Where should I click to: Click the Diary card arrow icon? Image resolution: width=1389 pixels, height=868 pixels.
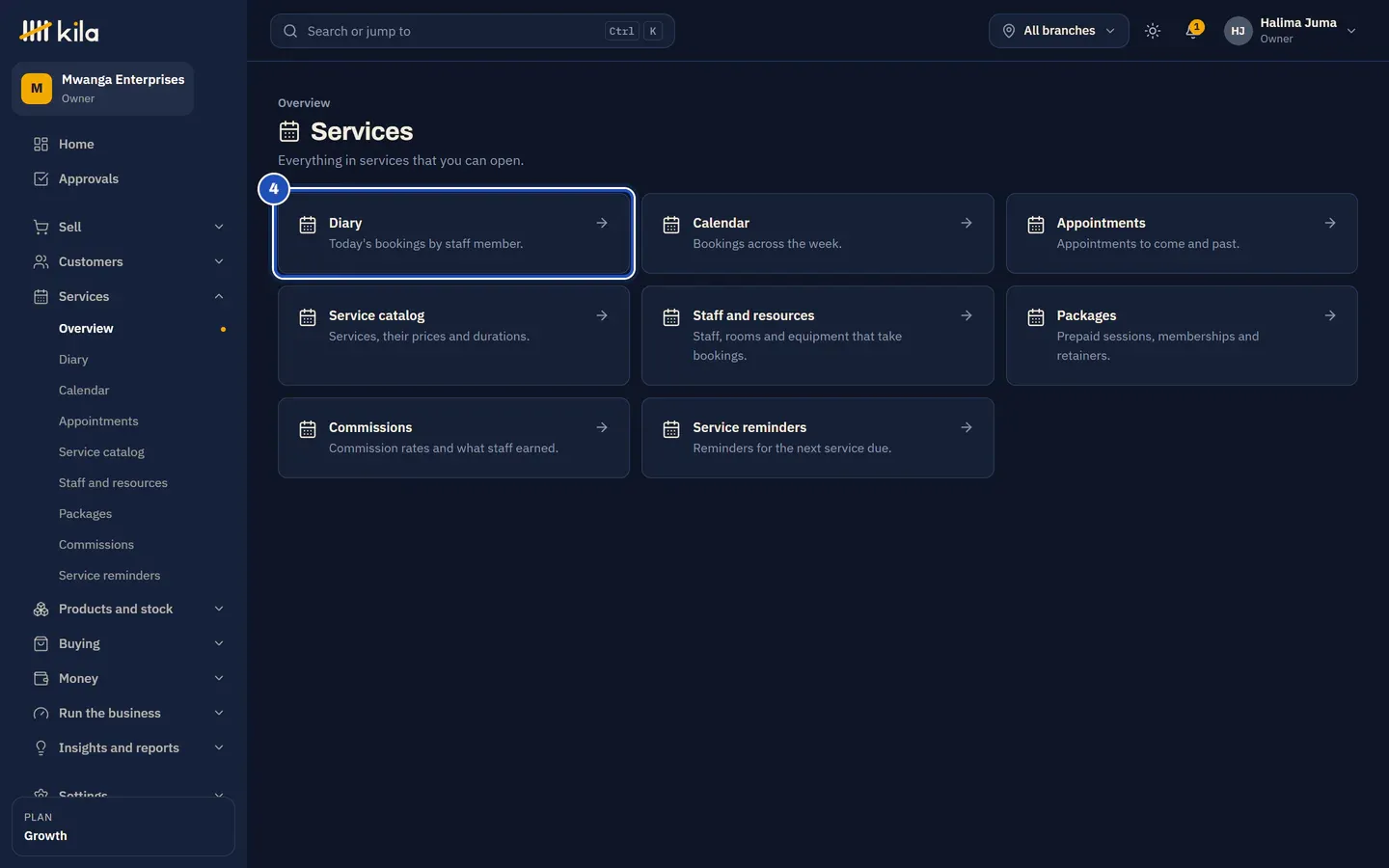[602, 223]
